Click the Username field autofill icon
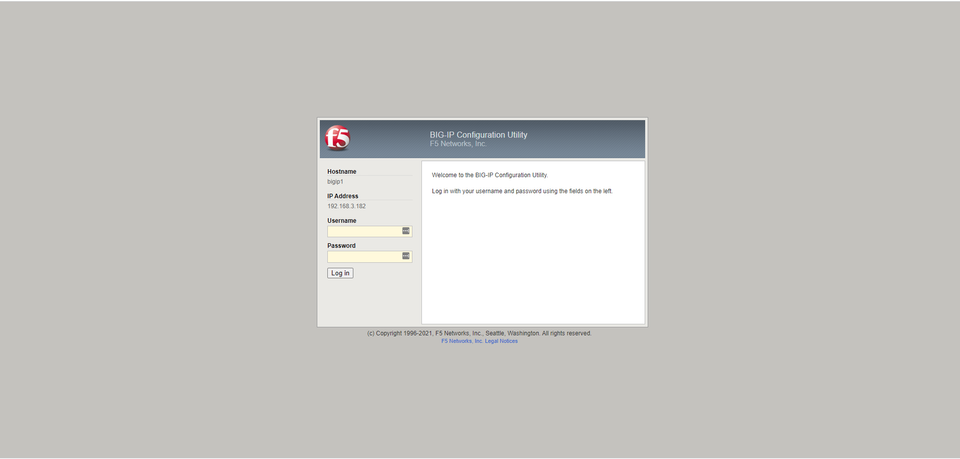Screen dimensions: 960x459 point(406,231)
